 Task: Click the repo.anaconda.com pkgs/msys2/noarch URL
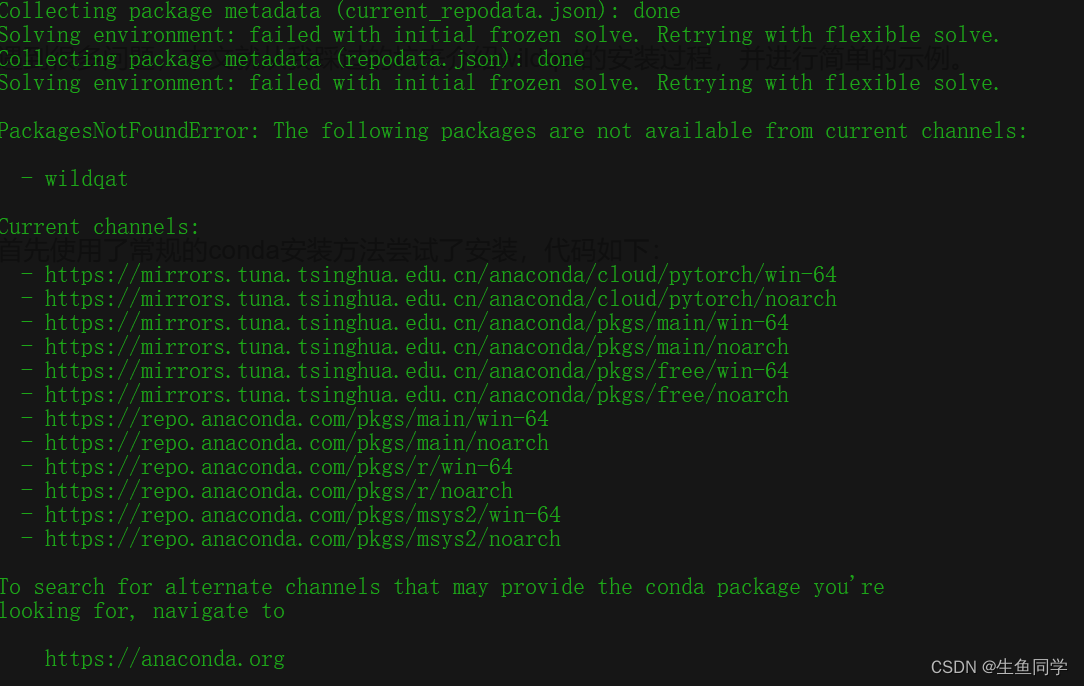coord(303,539)
